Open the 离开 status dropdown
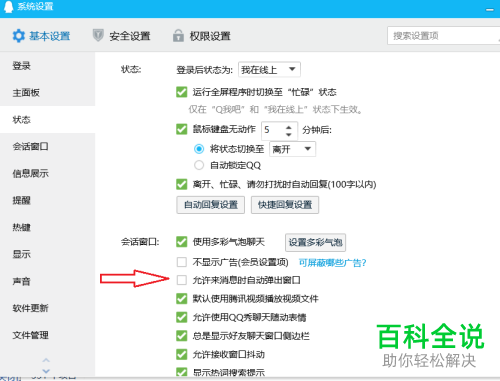This screenshot has width=500, height=381. click(292, 149)
